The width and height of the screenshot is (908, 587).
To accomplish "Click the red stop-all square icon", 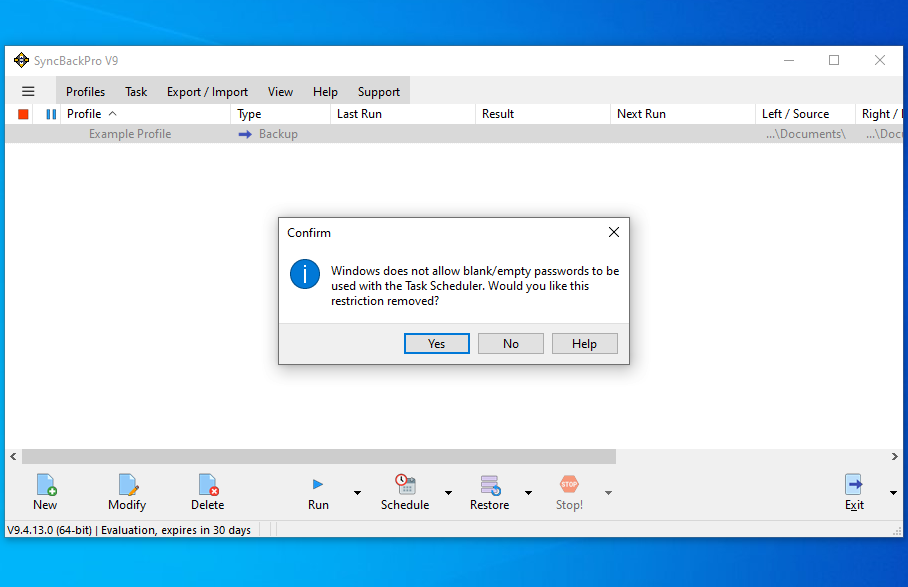I will click(x=23, y=114).
